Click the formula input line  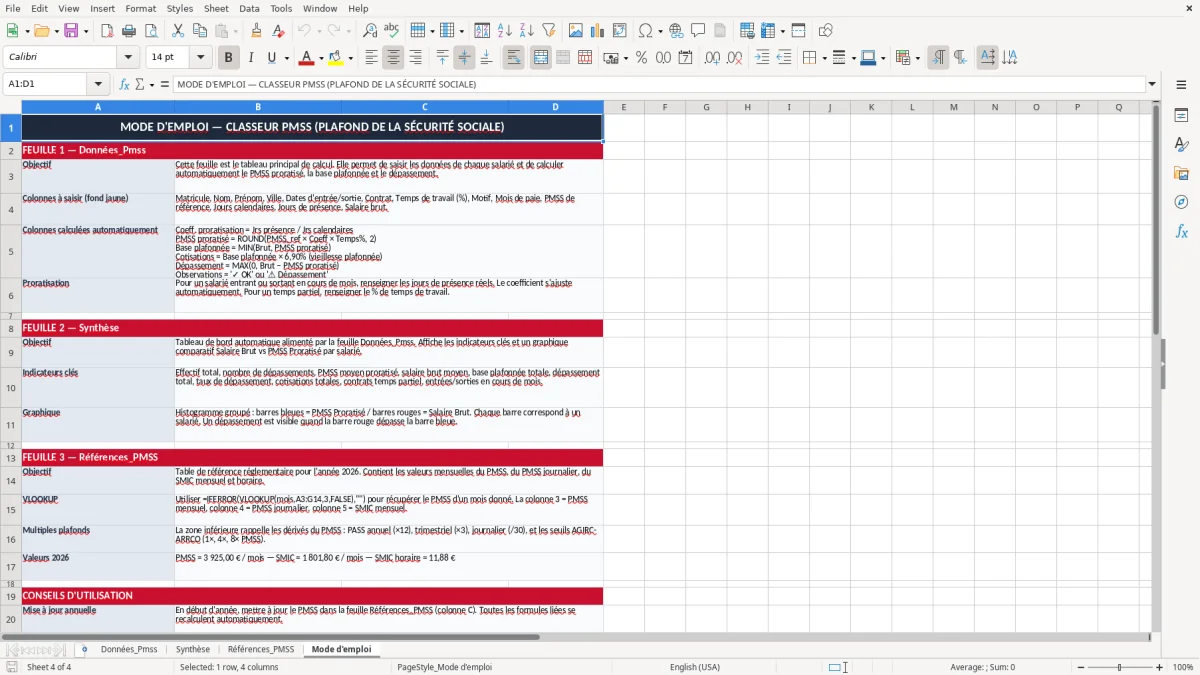659,84
